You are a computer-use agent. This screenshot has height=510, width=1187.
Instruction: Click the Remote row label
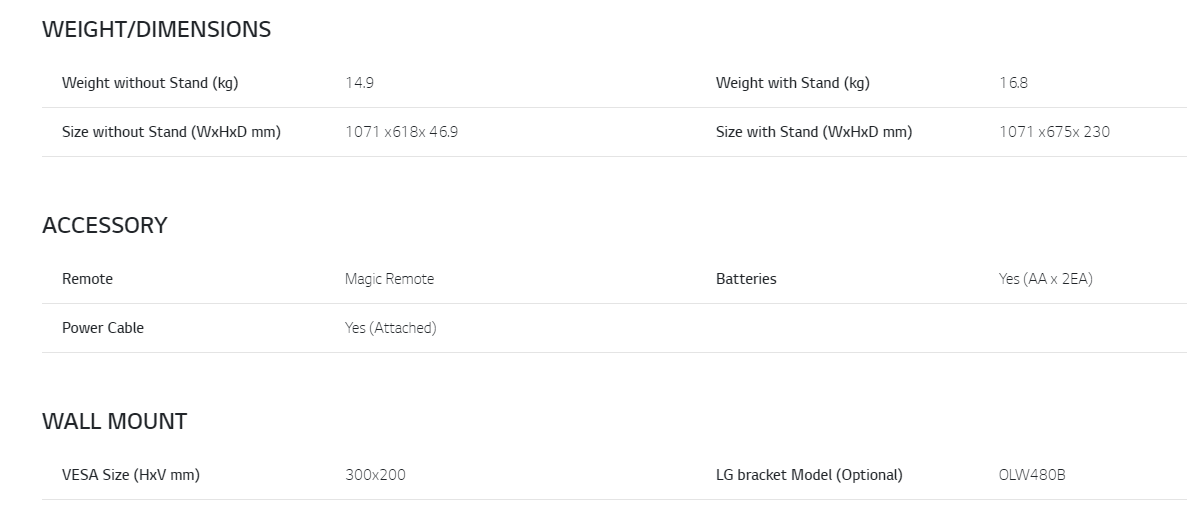click(x=87, y=279)
